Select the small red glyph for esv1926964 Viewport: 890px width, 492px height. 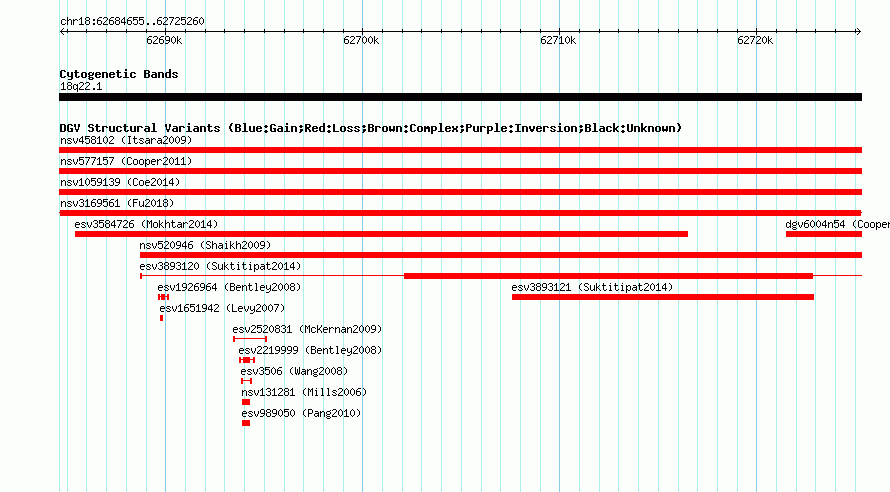click(x=163, y=297)
